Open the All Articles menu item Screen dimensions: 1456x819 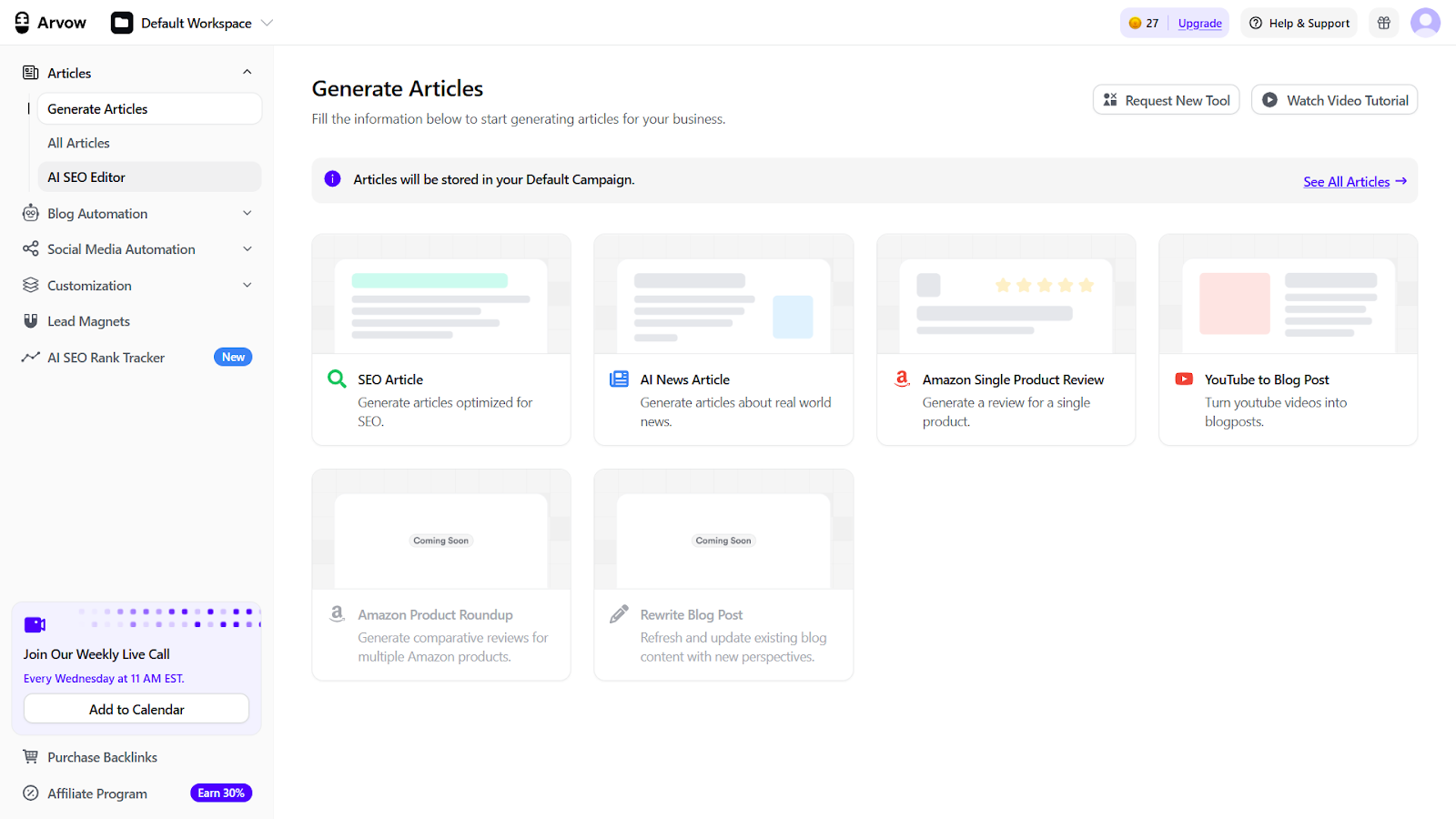(78, 143)
